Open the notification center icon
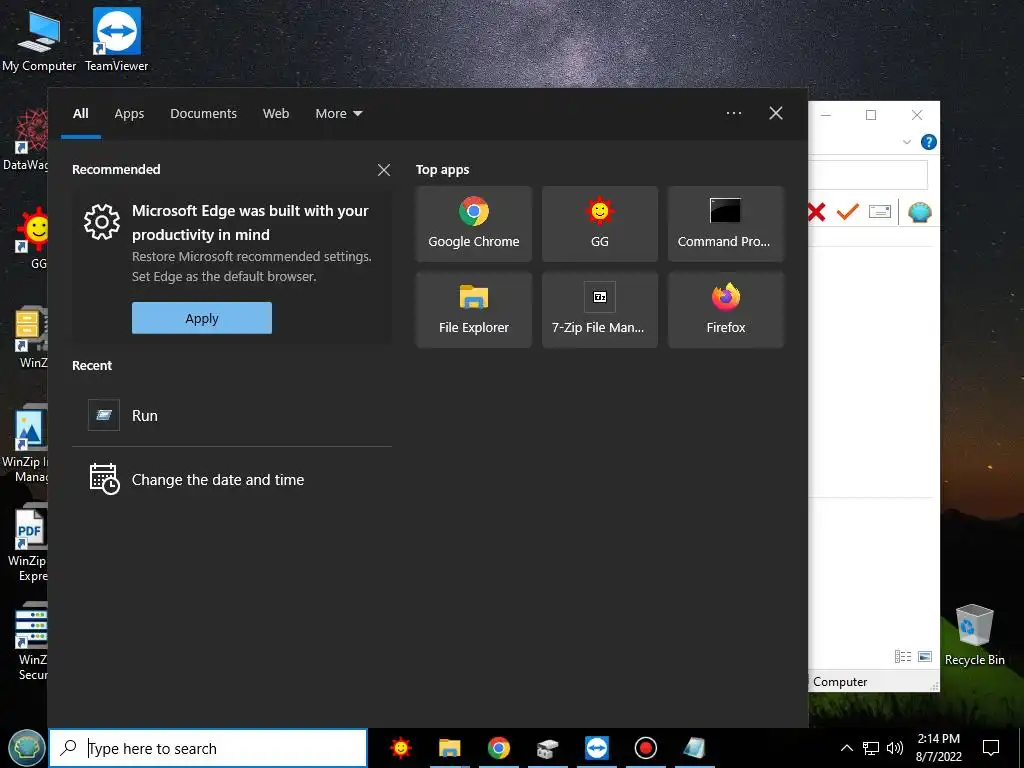This screenshot has width=1024, height=768. (991, 748)
